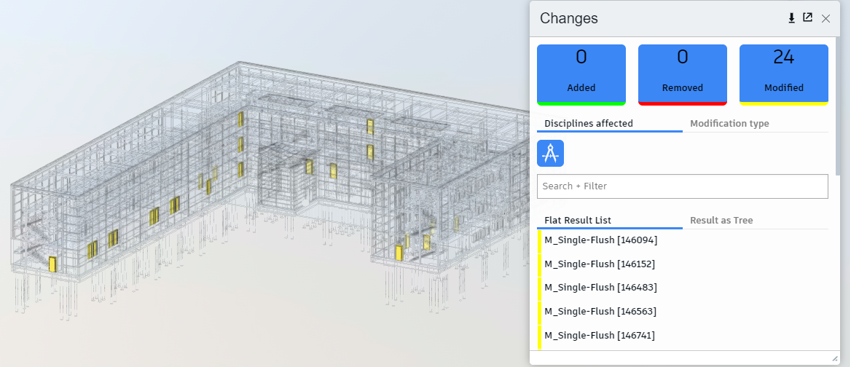The height and width of the screenshot is (367, 850).
Task: Close the Changes panel
Action: point(826,18)
